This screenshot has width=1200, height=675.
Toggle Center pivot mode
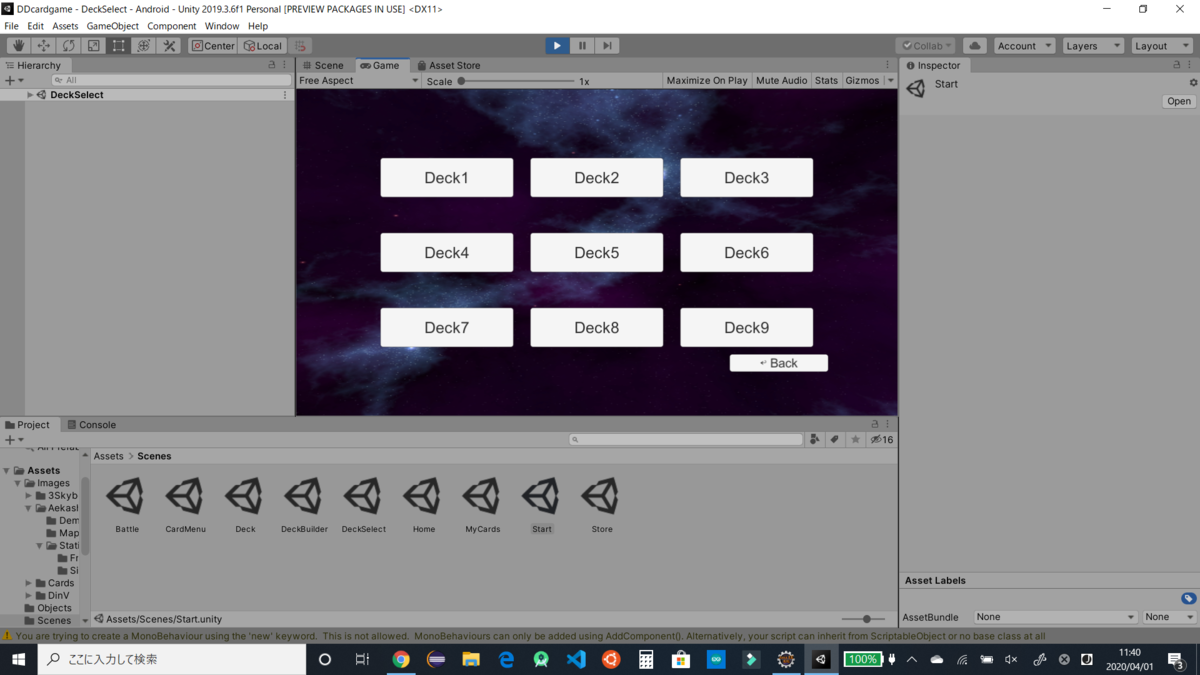pos(213,46)
